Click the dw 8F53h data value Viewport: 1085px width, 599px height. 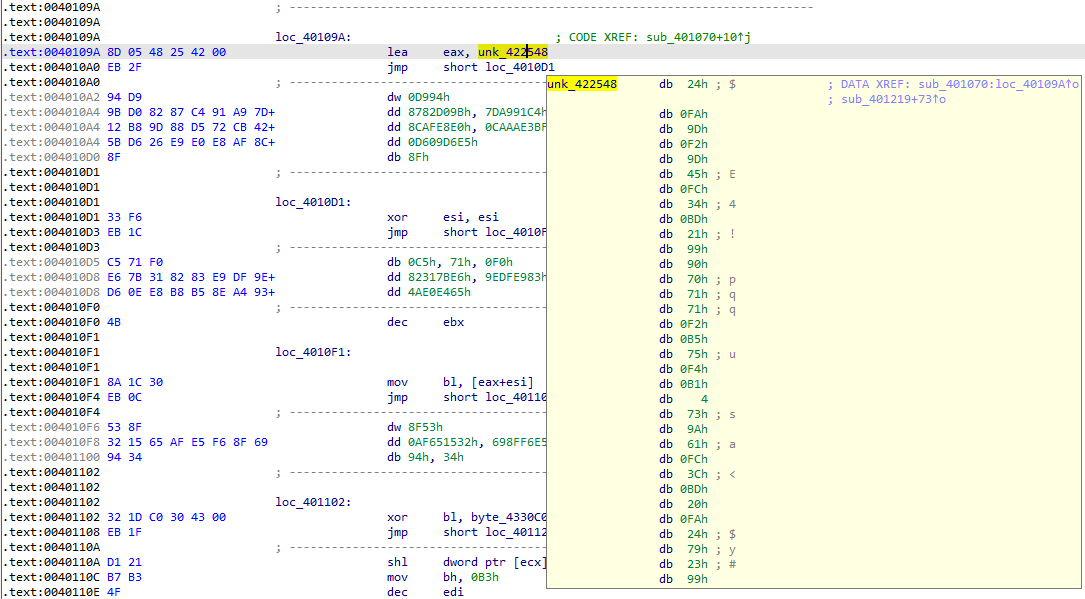(x=426, y=427)
